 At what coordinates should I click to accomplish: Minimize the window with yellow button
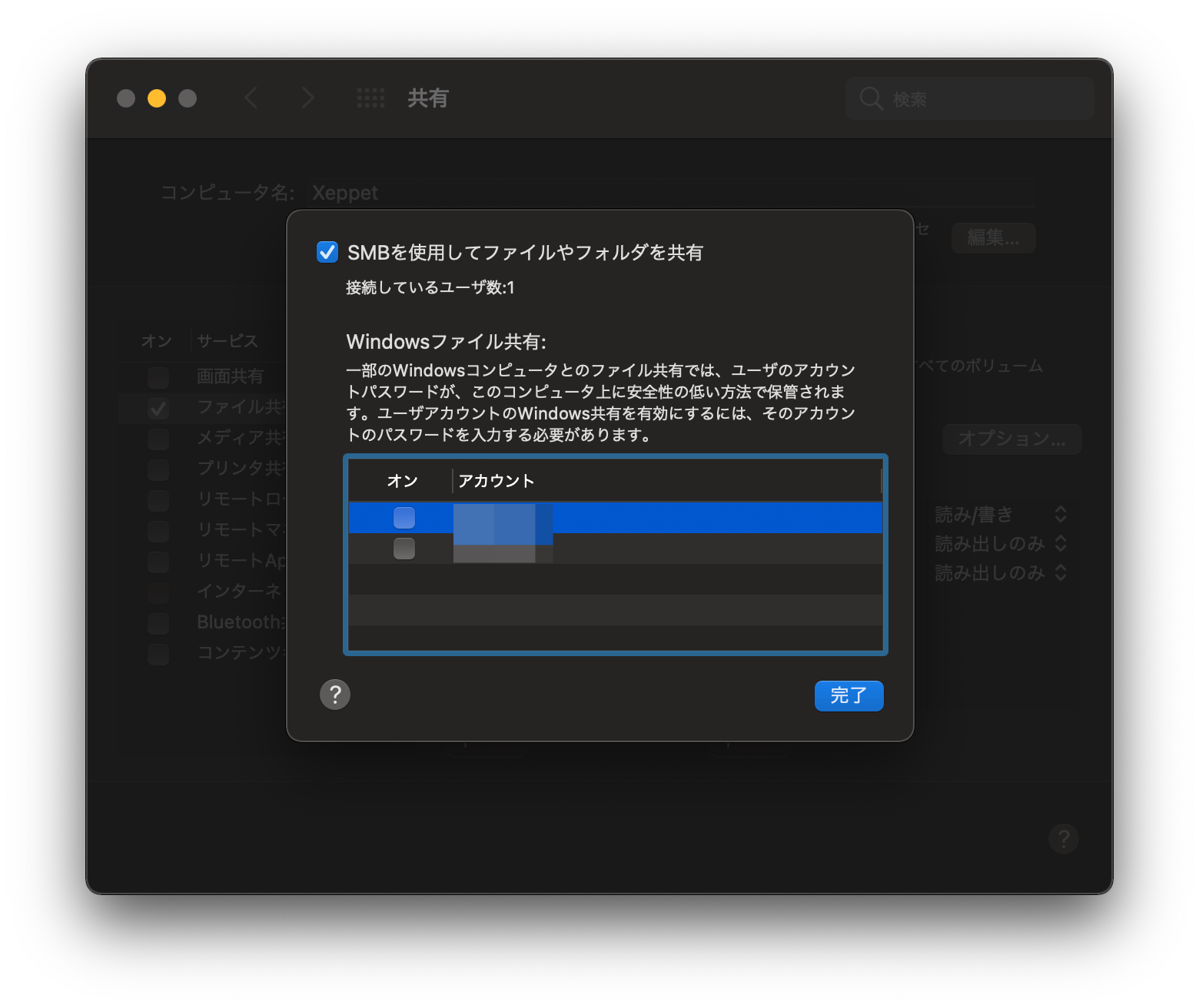pyautogui.click(x=157, y=98)
